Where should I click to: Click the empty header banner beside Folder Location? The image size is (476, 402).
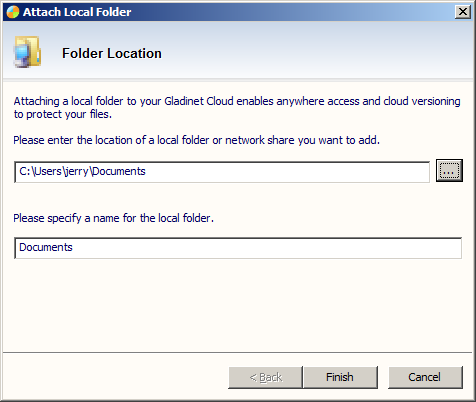pos(317,52)
